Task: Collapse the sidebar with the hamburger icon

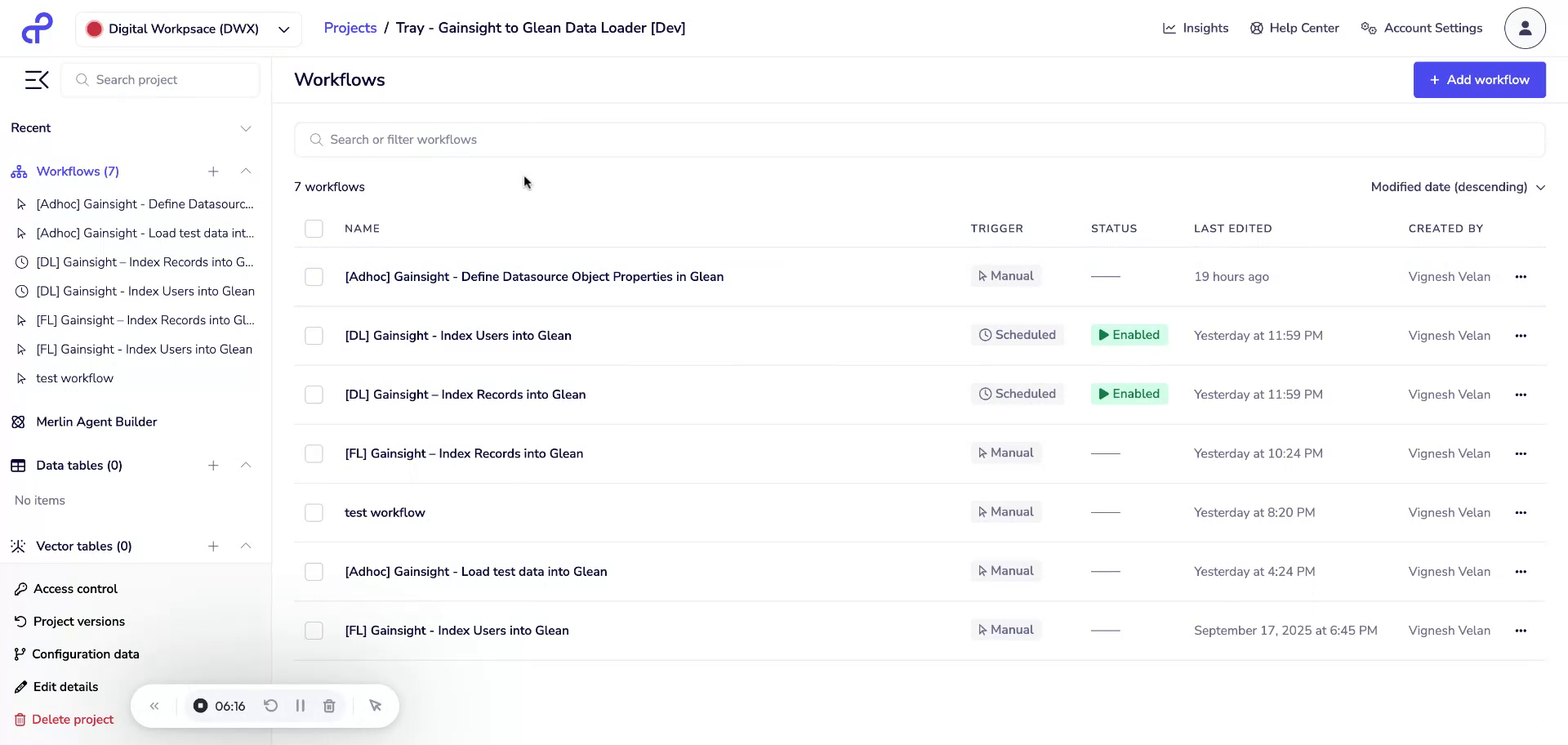Action: click(36, 79)
